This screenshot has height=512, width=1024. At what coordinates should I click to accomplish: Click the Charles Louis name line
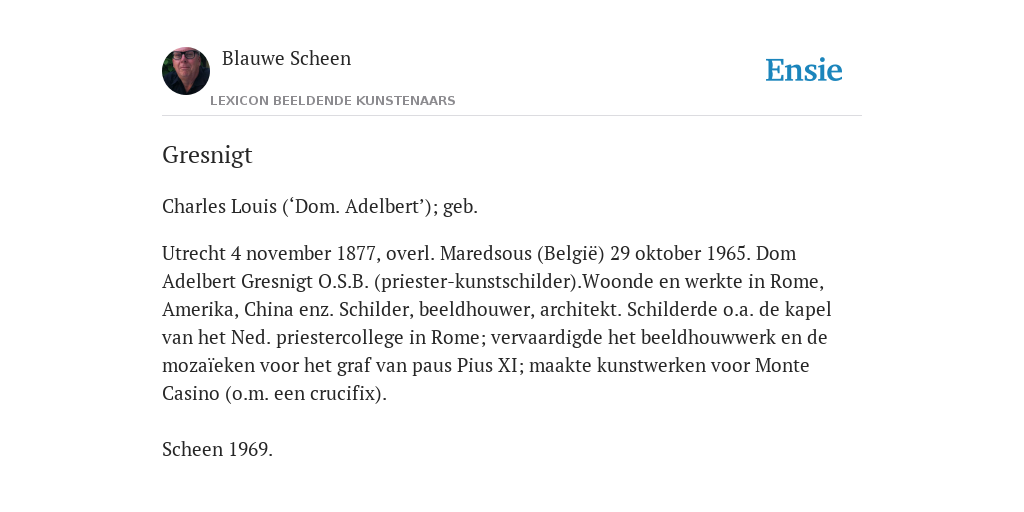click(x=320, y=207)
